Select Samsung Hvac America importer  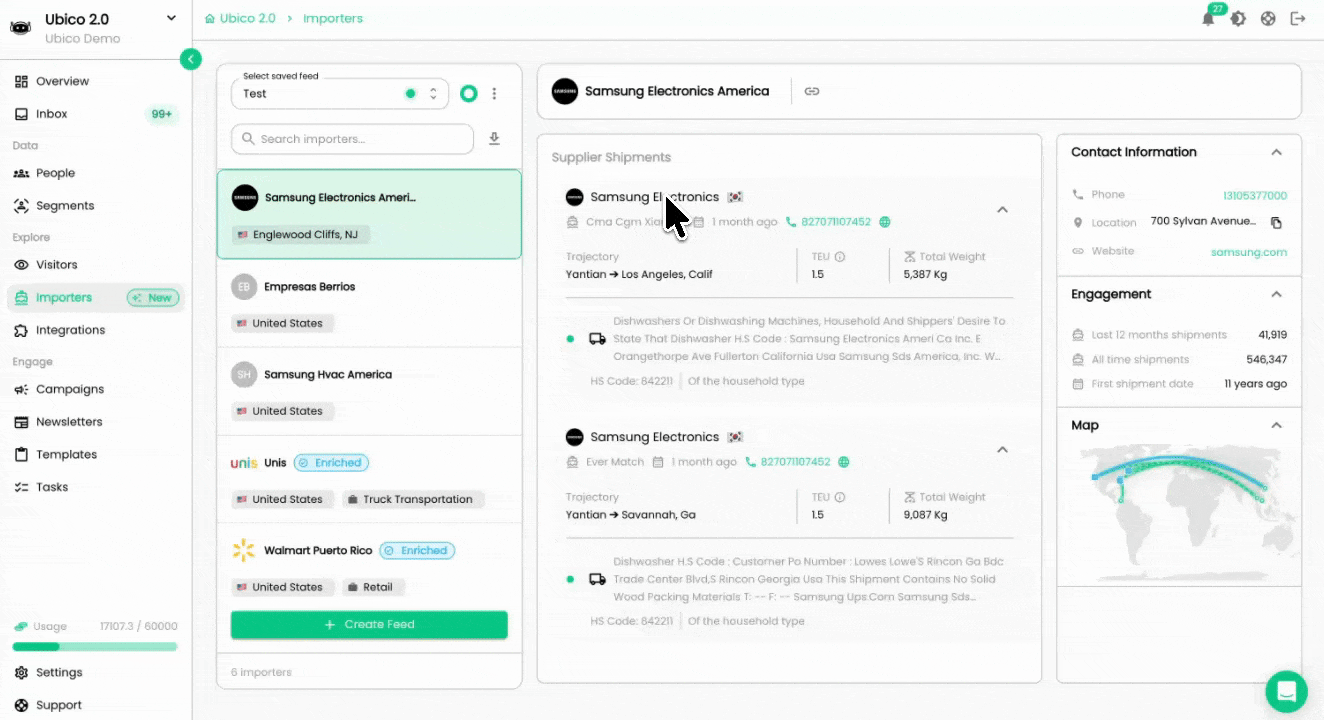point(369,391)
